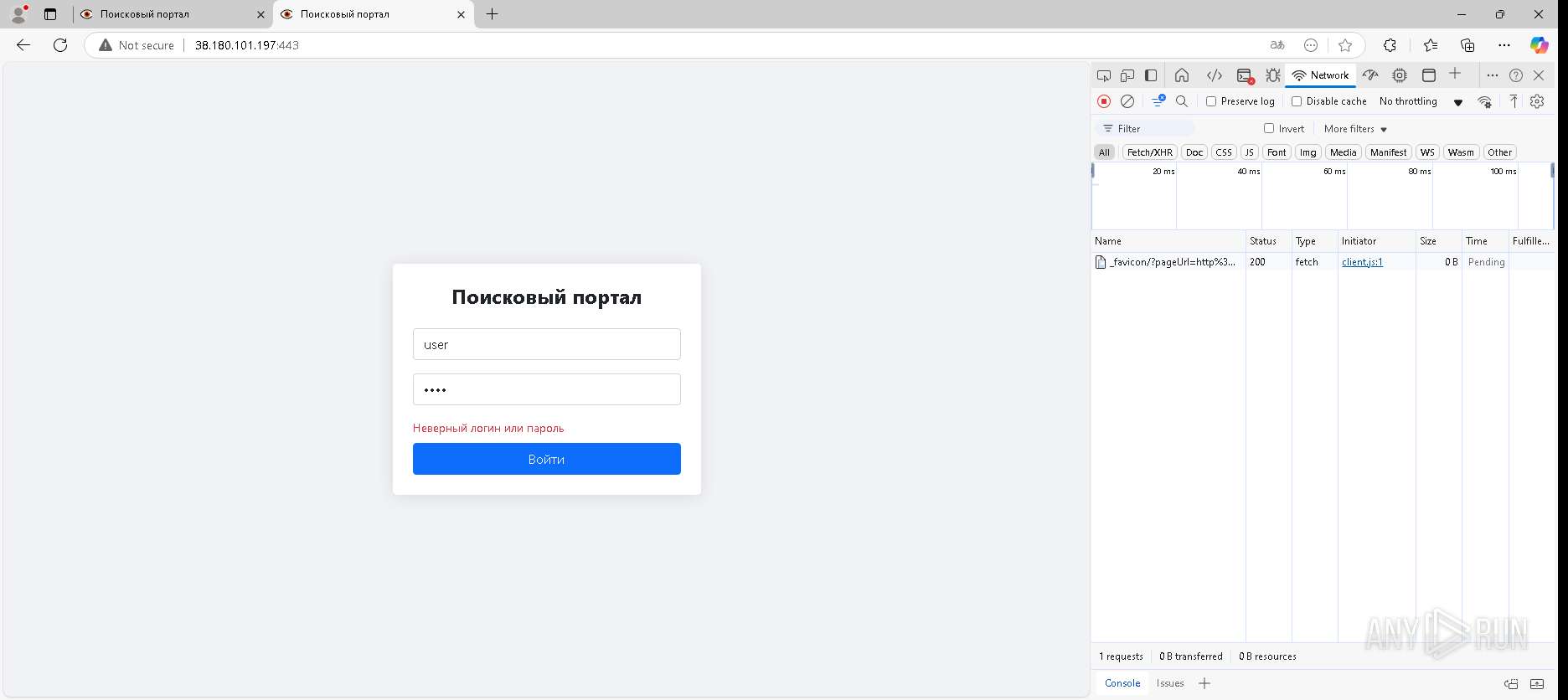
Task: Open a new browser tab
Action: point(492,14)
